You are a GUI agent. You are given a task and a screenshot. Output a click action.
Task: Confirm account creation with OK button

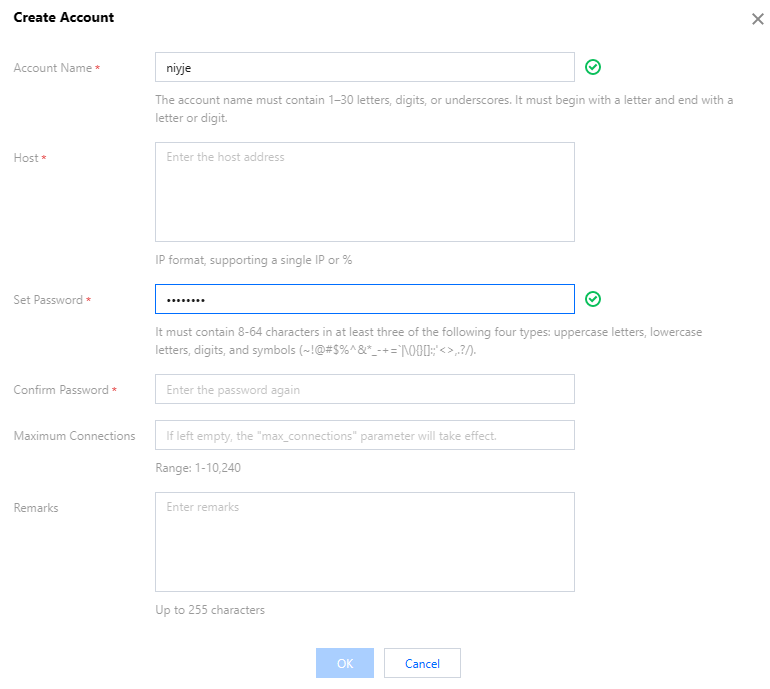click(345, 663)
